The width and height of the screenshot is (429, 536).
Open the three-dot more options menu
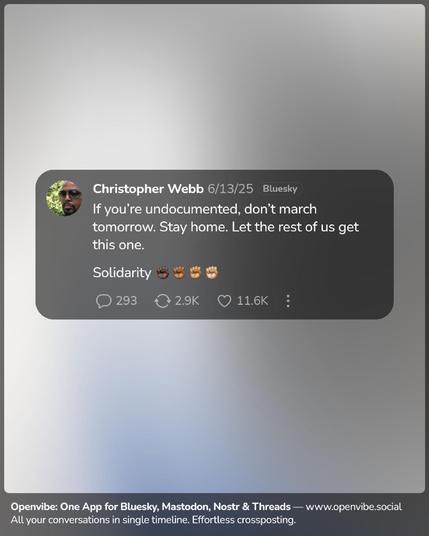click(288, 301)
